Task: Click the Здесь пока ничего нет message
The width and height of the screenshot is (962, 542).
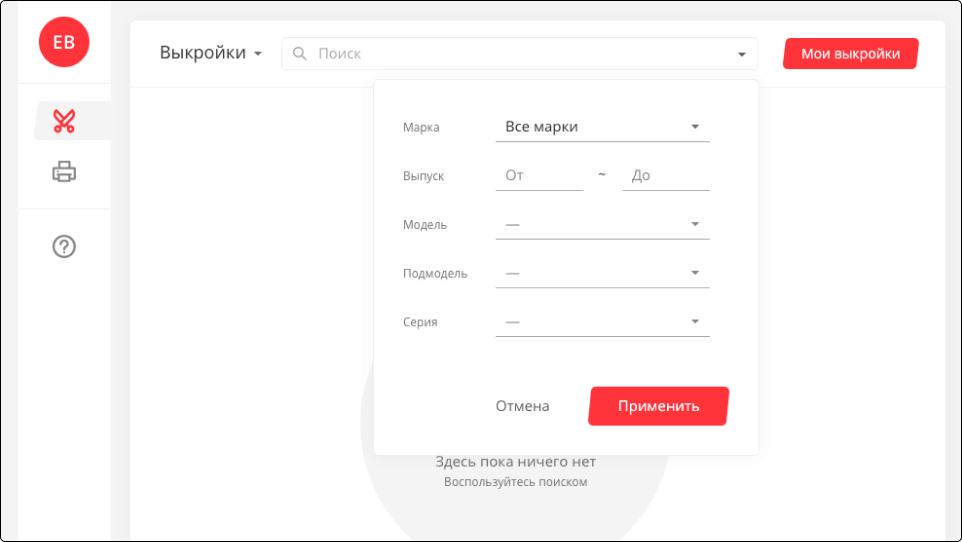Action: click(515, 462)
